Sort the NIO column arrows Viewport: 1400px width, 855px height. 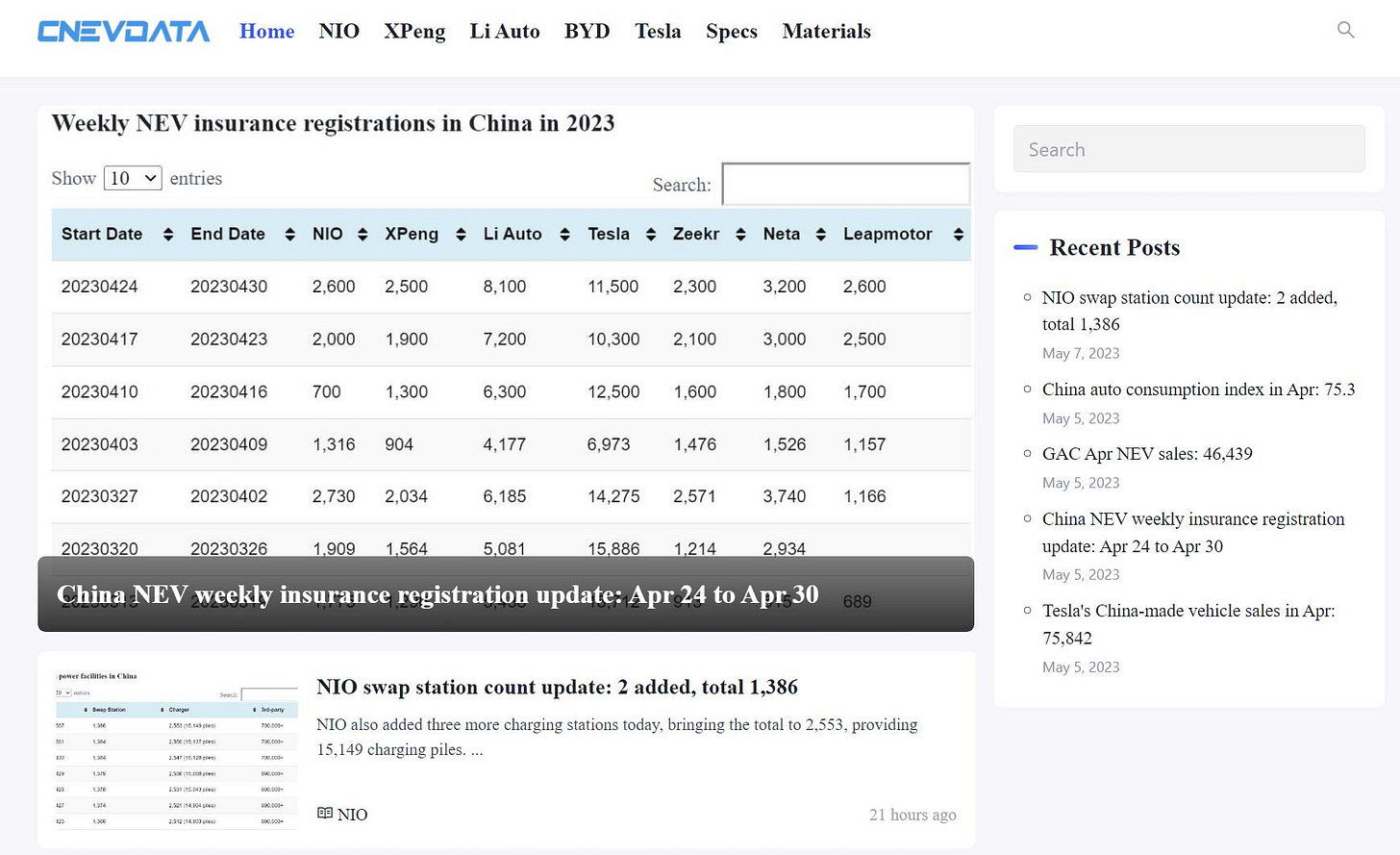362,235
